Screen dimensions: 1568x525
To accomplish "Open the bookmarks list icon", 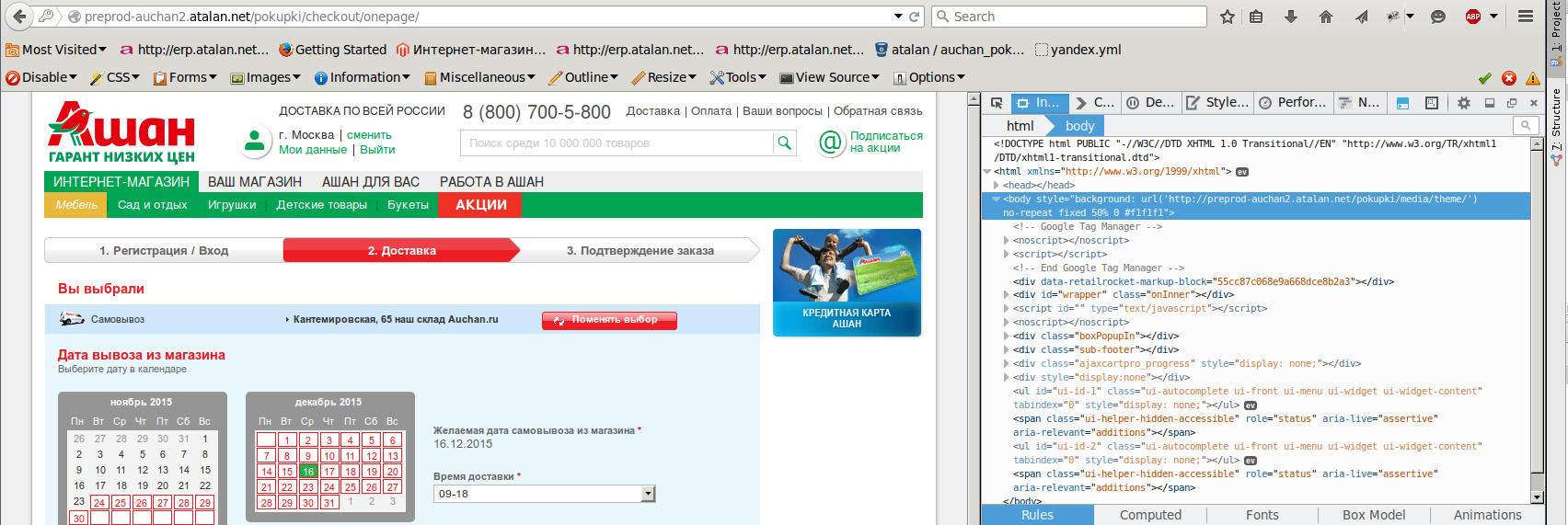I will [1256, 17].
